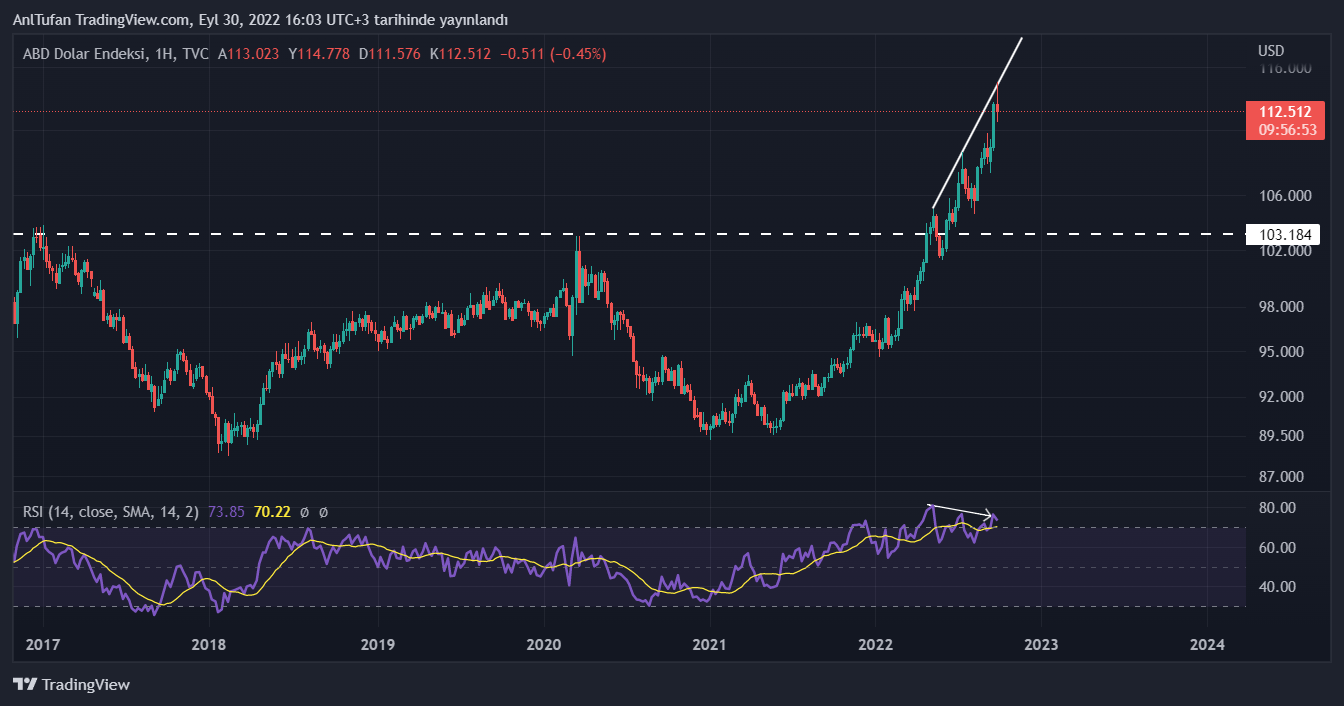
Task: Click the AnlTufan author name in header
Action: click(44, 20)
